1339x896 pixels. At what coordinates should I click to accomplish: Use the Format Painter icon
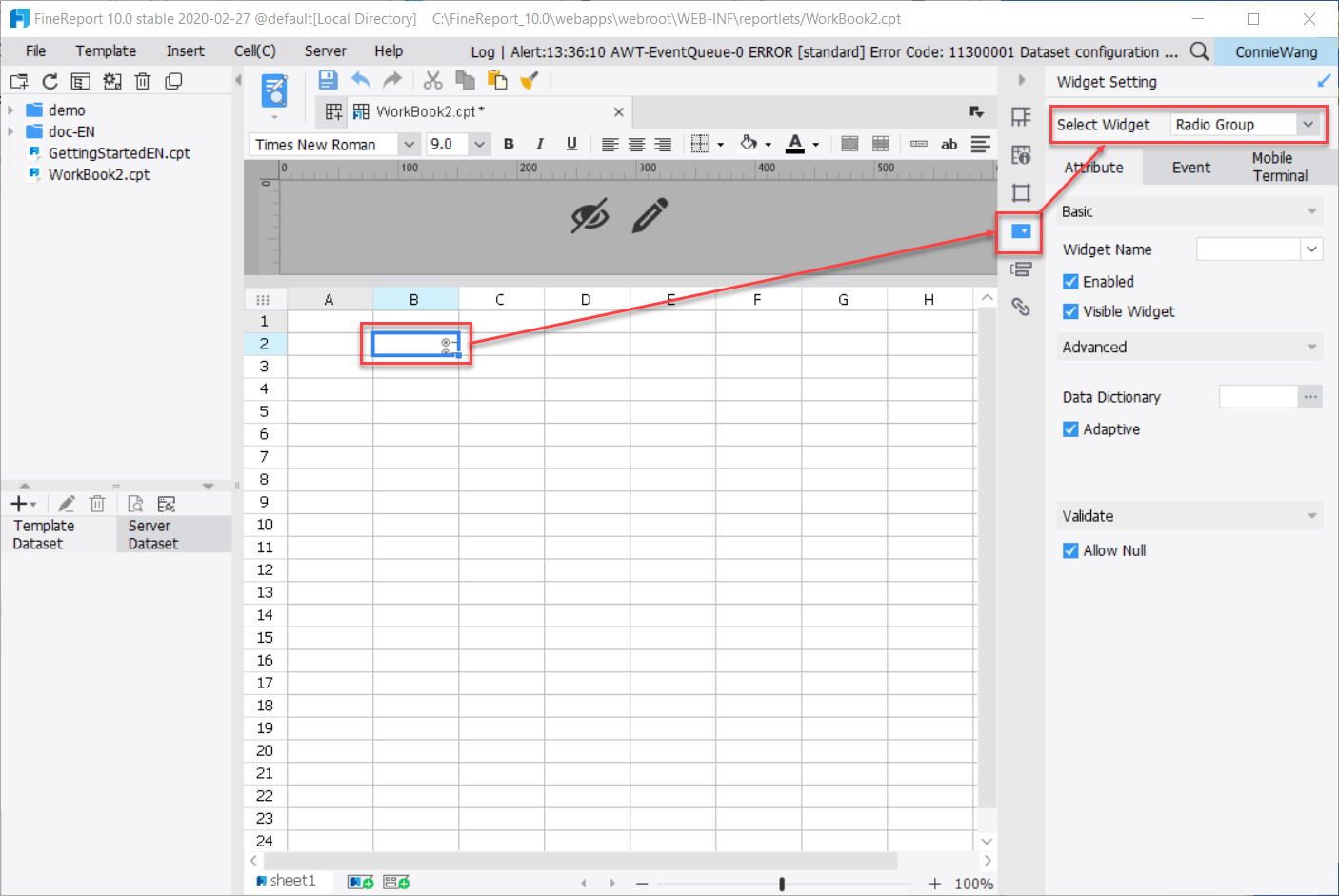[x=528, y=80]
